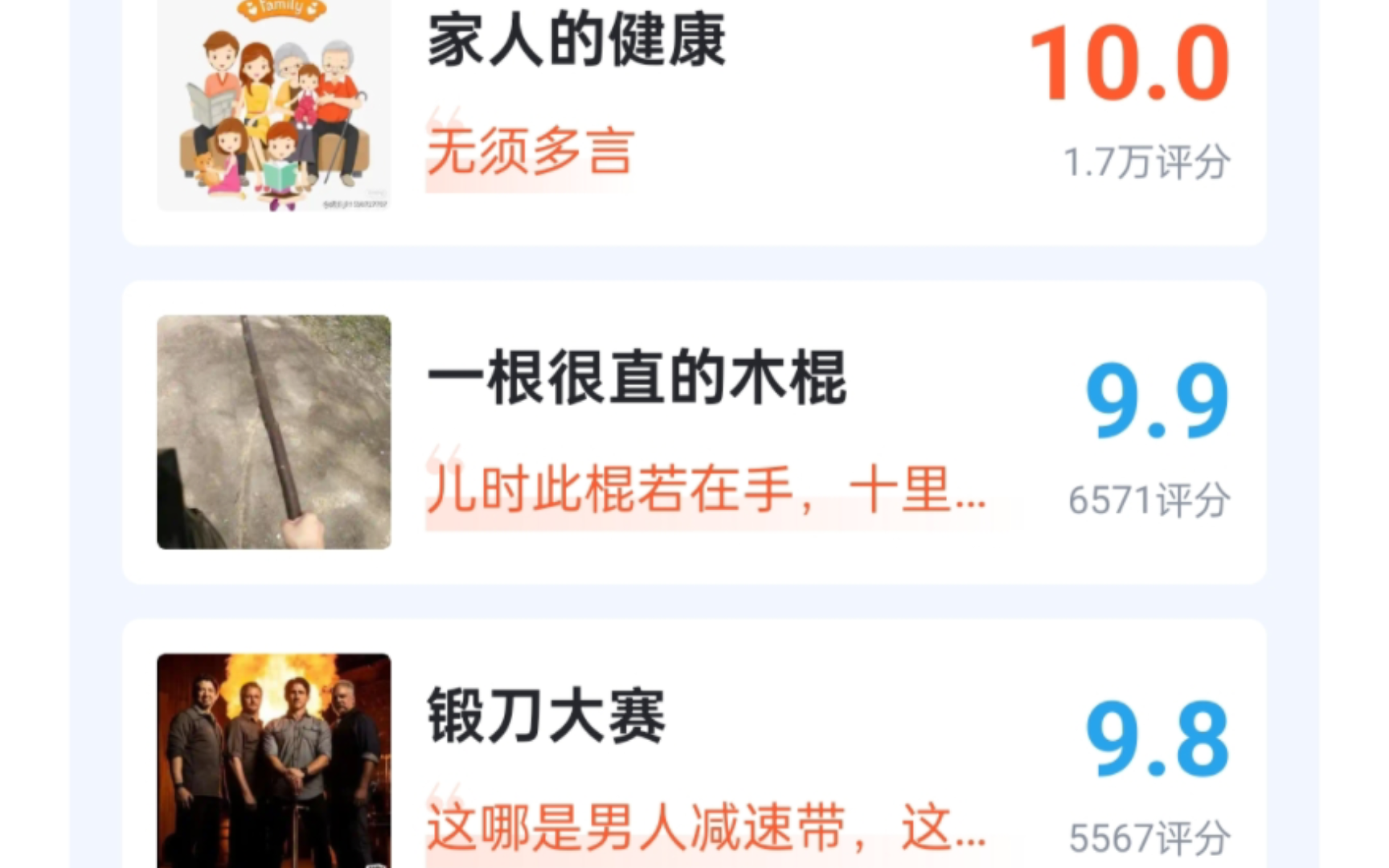Viewport: 1389px width, 868px height.
Task: Open the straight wooden stick photo
Action: pyautogui.click(x=274, y=432)
